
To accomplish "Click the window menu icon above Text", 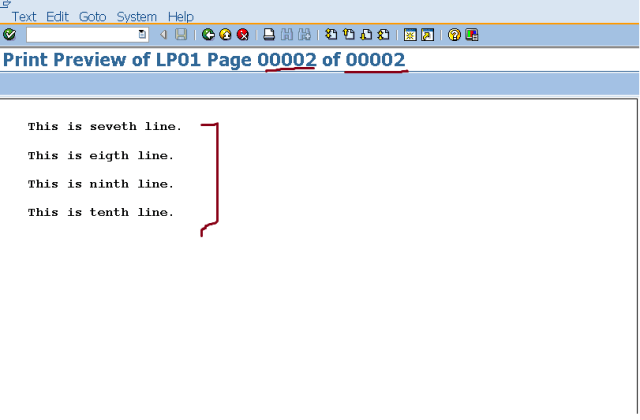I will click(5, 4).
